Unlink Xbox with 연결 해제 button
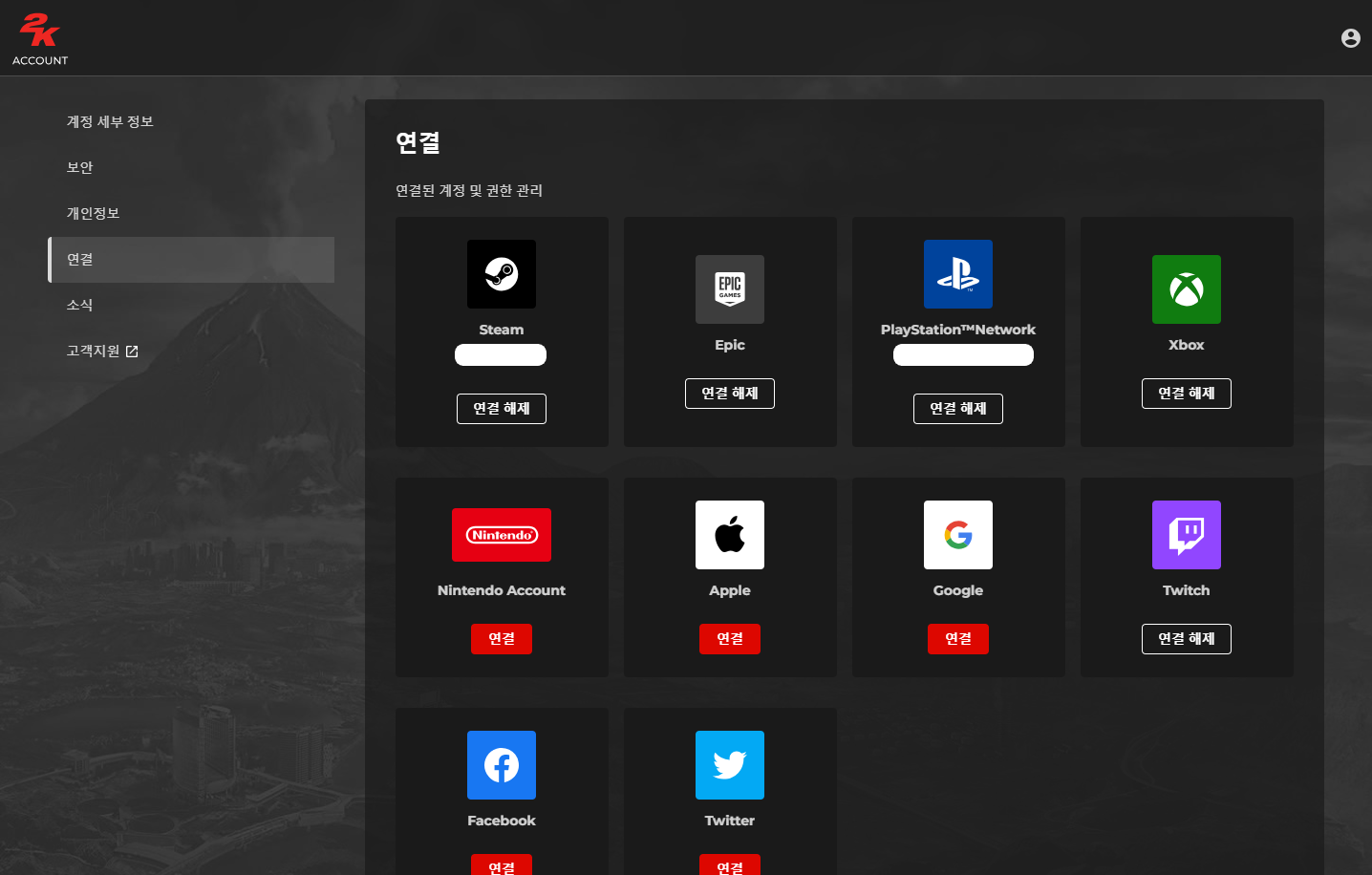Image resolution: width=1372 pixels, height=875 pixels. [1187, 394]
